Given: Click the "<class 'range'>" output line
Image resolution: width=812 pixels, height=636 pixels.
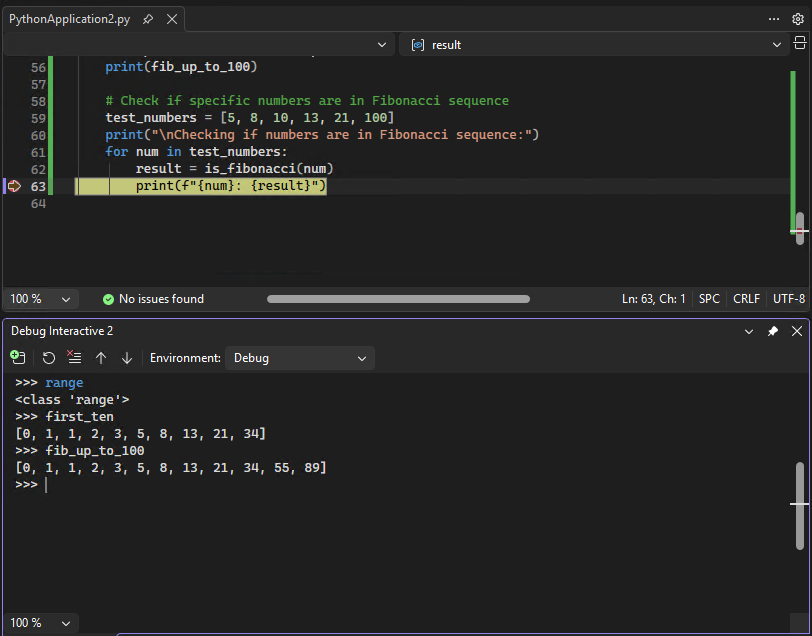Looking at the screenshot, I should pyautogui.click(x=72, y=399).
